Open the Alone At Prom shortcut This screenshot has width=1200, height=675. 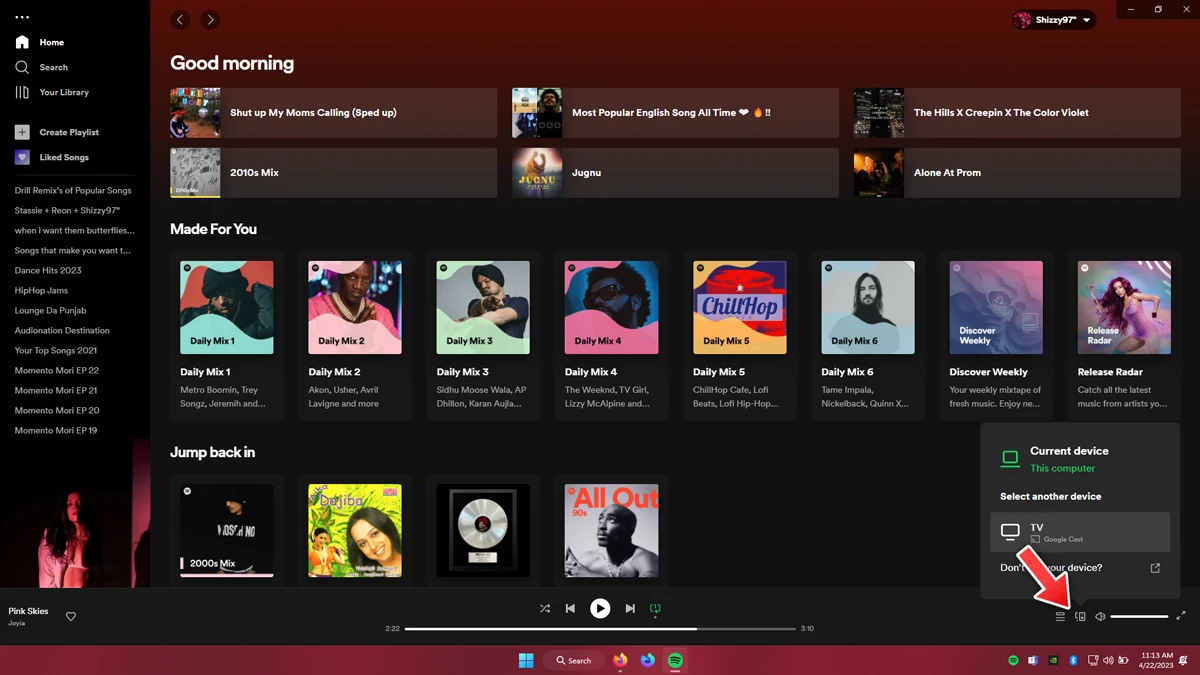[x=1017, y=172]
